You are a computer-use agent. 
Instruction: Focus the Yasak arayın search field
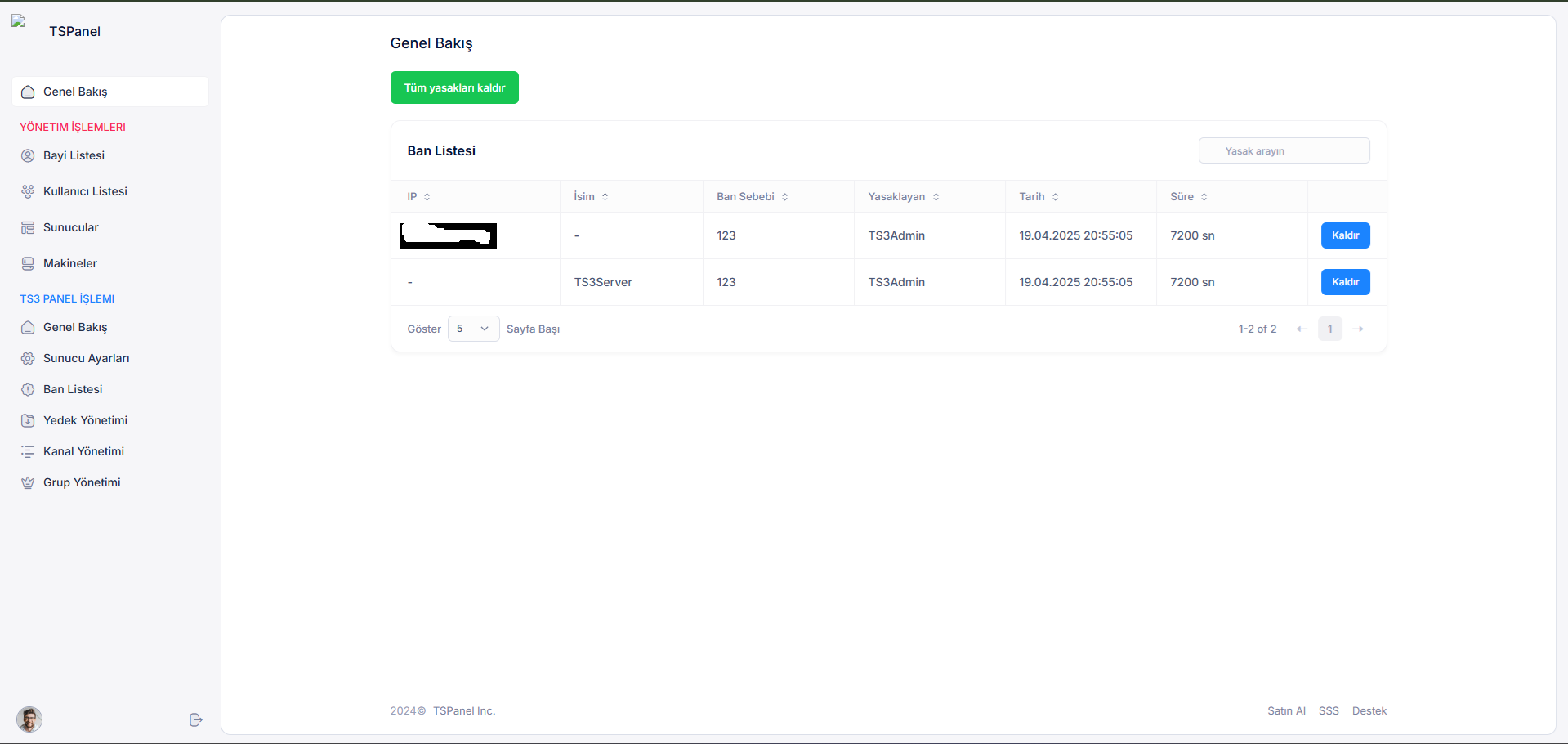pos(1284,150)
